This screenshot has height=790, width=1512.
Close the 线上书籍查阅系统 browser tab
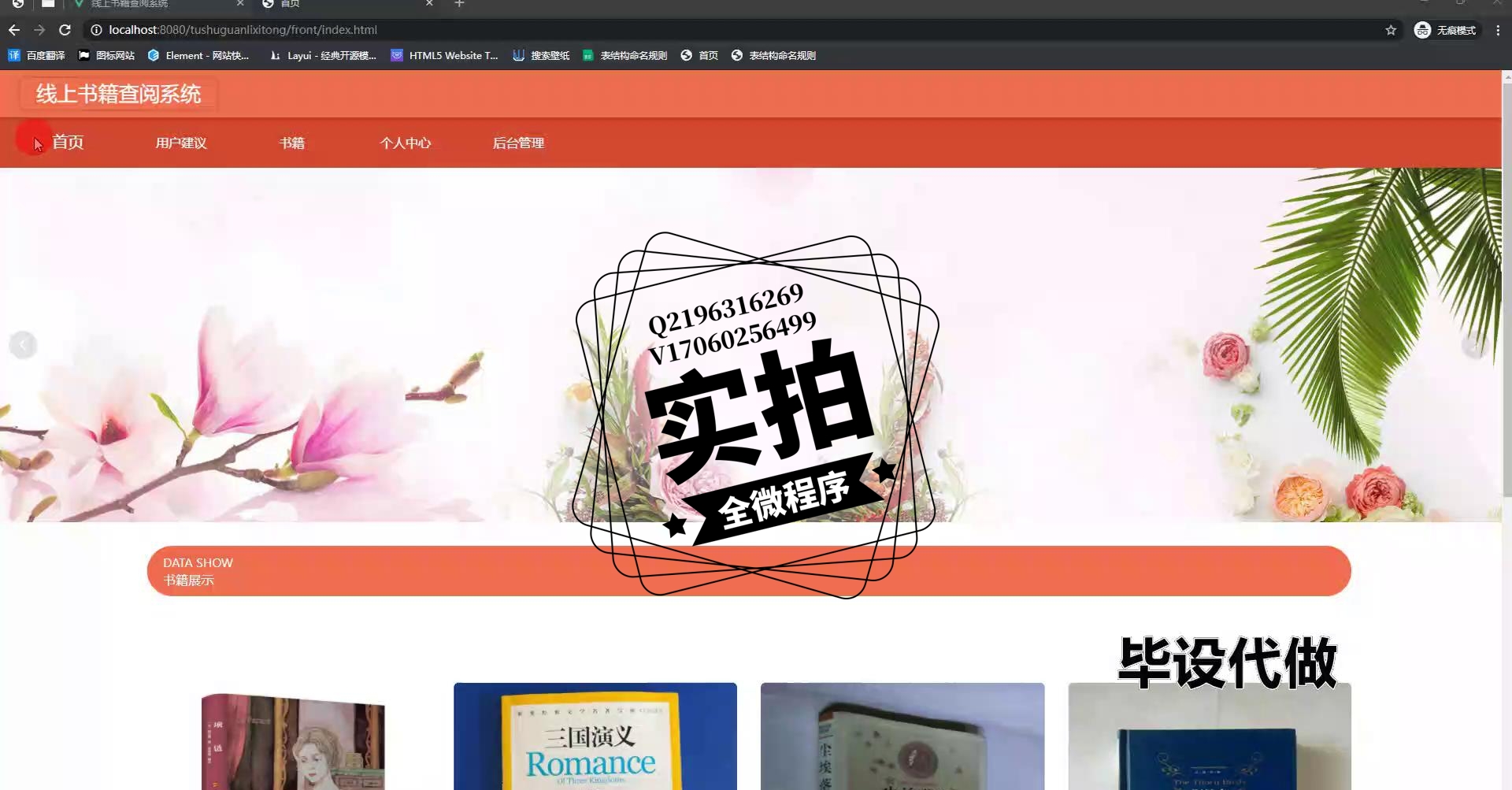[x=240, y=4]
